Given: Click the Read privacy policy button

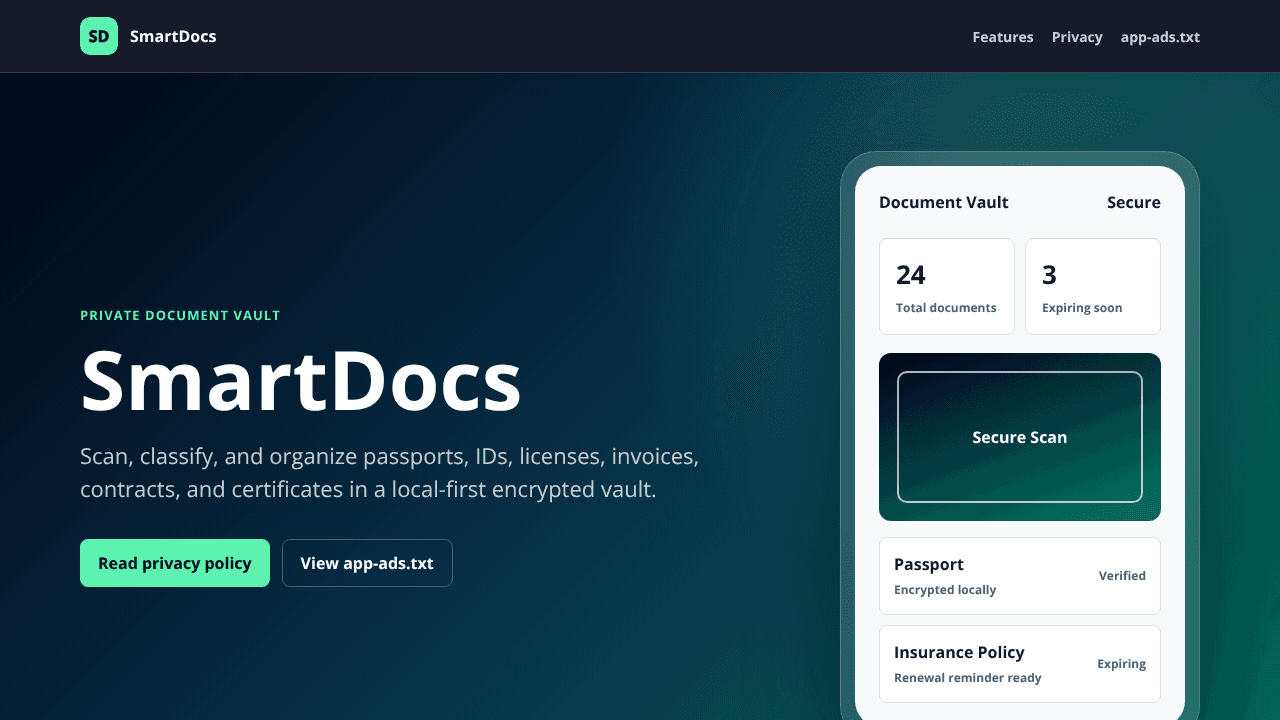Looking at the screenshot, I should point(175,563).
